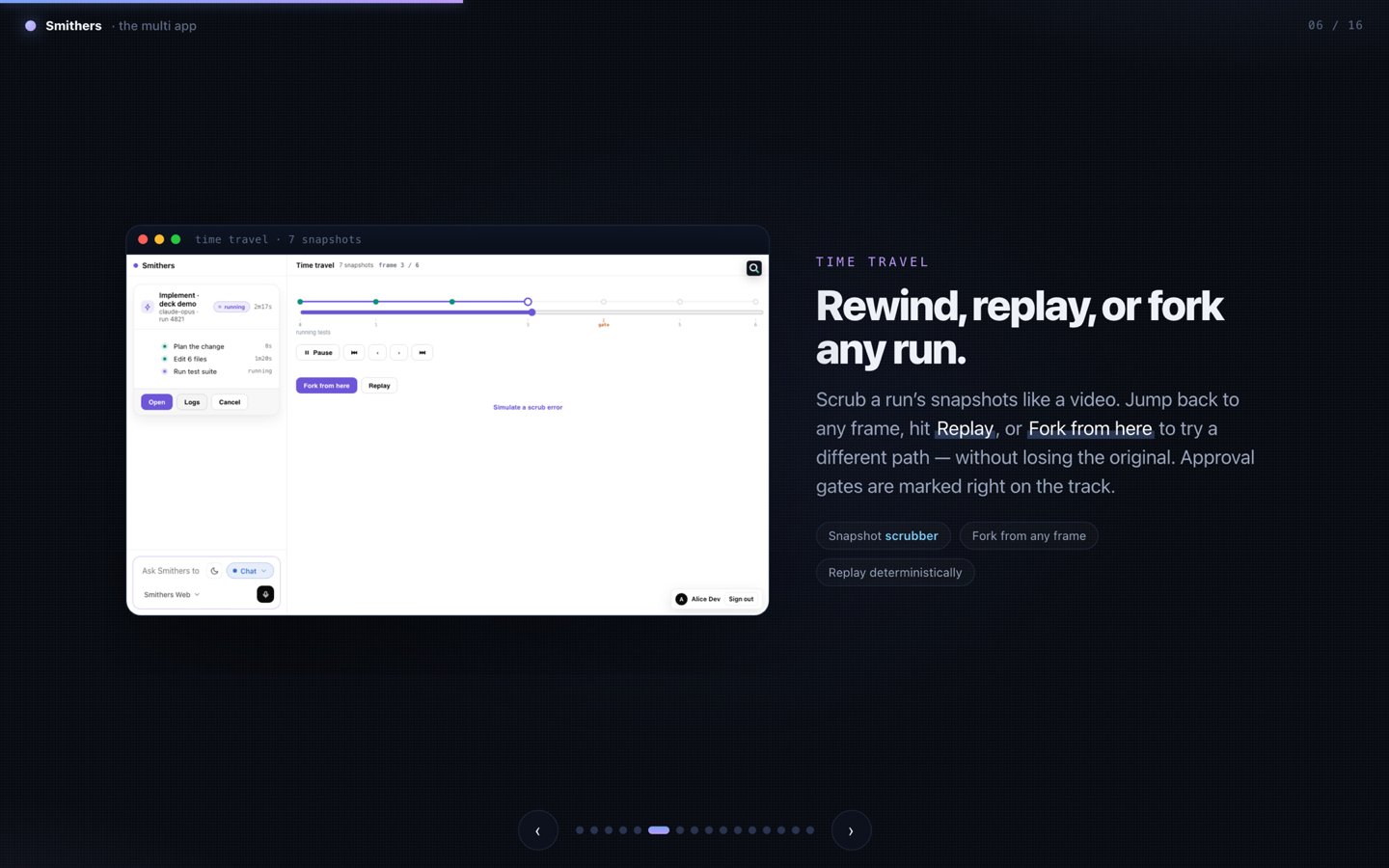Open the Chat mode dropdown
1389x868 pixels.
(250, 571)
